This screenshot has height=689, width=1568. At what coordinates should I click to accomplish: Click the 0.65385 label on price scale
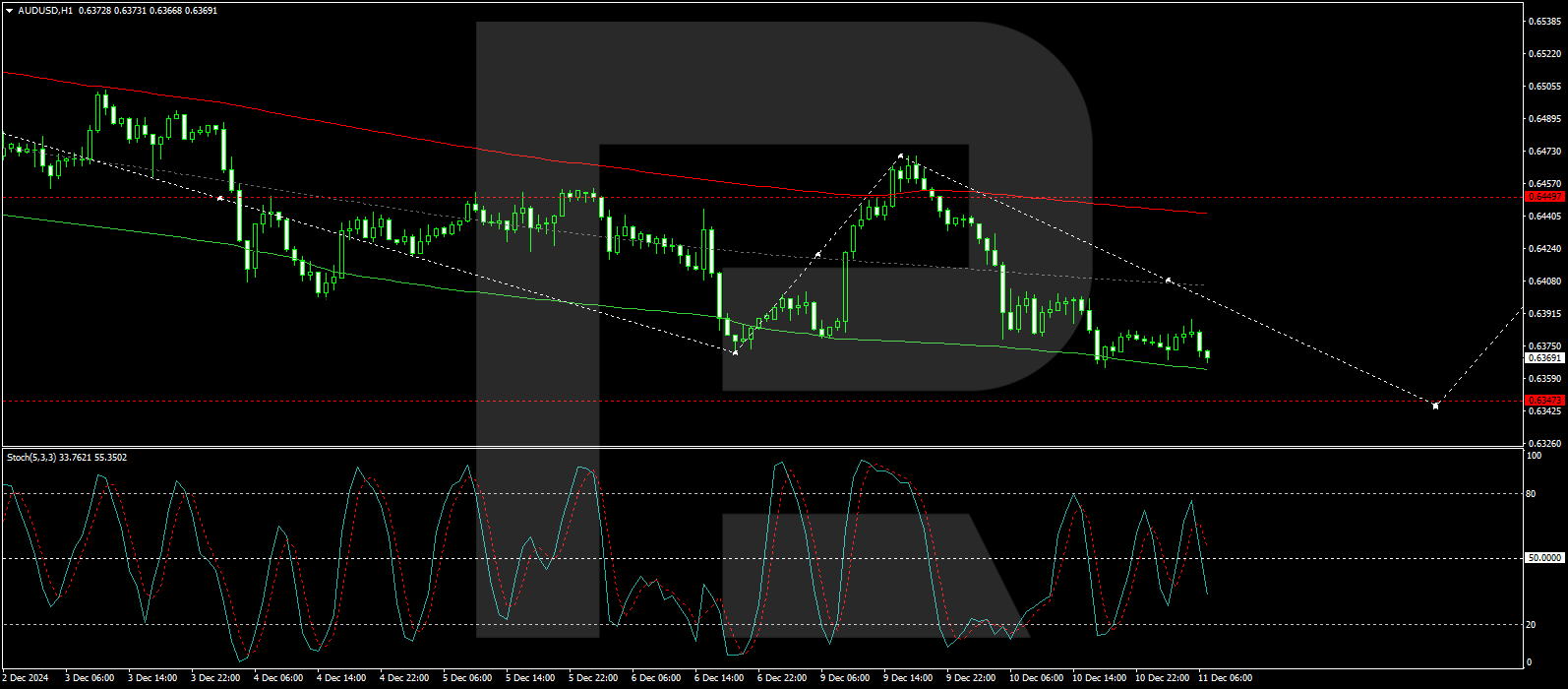coord(1543,21)
